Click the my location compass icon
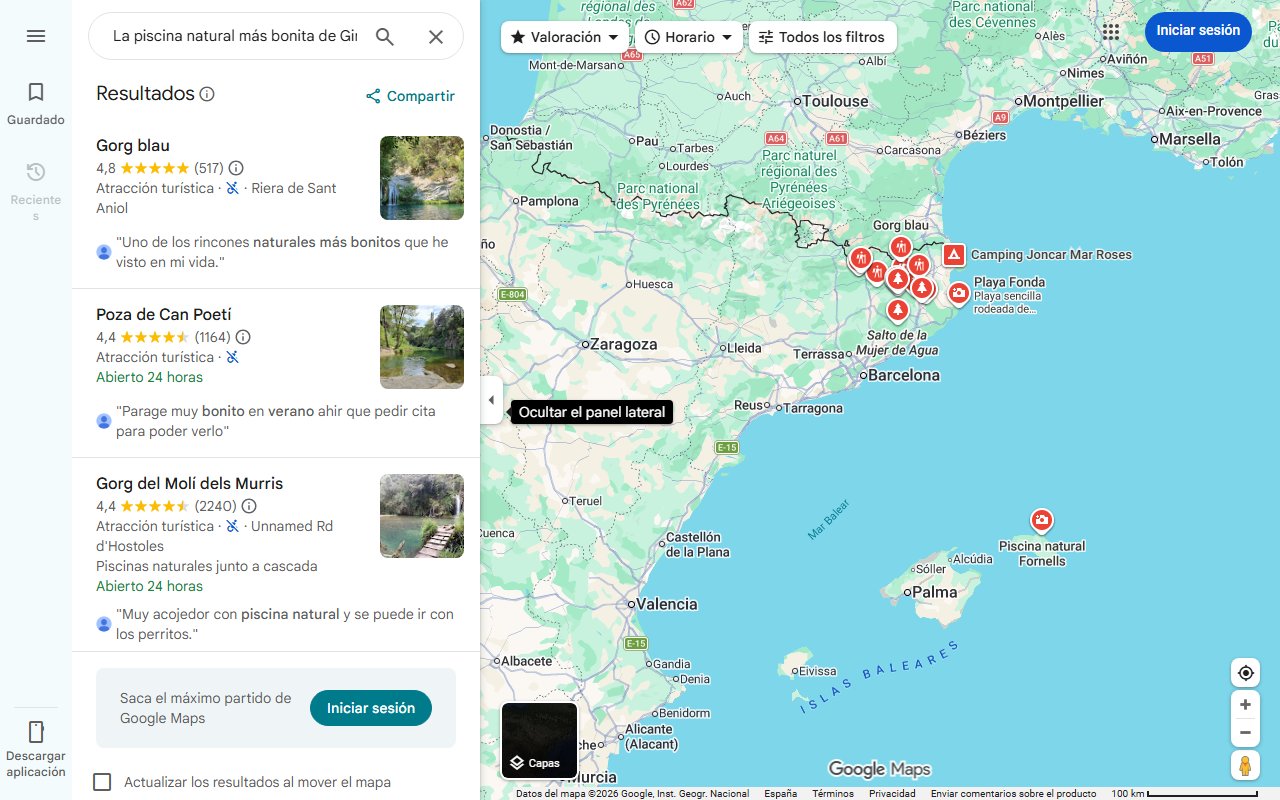The height and width of the screenshot is (800, 1280). point(1245,673)
